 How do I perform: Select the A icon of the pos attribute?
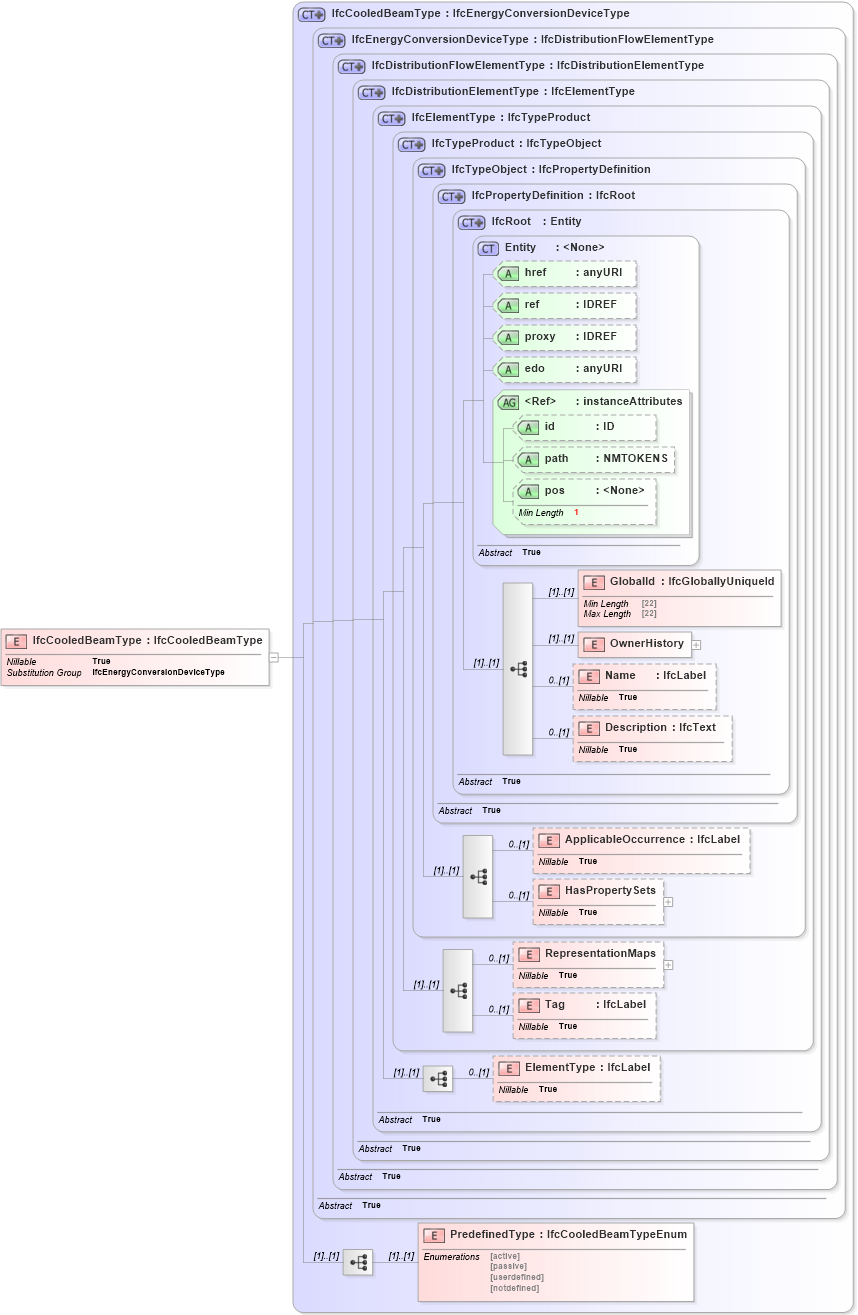tap(529, 491)
